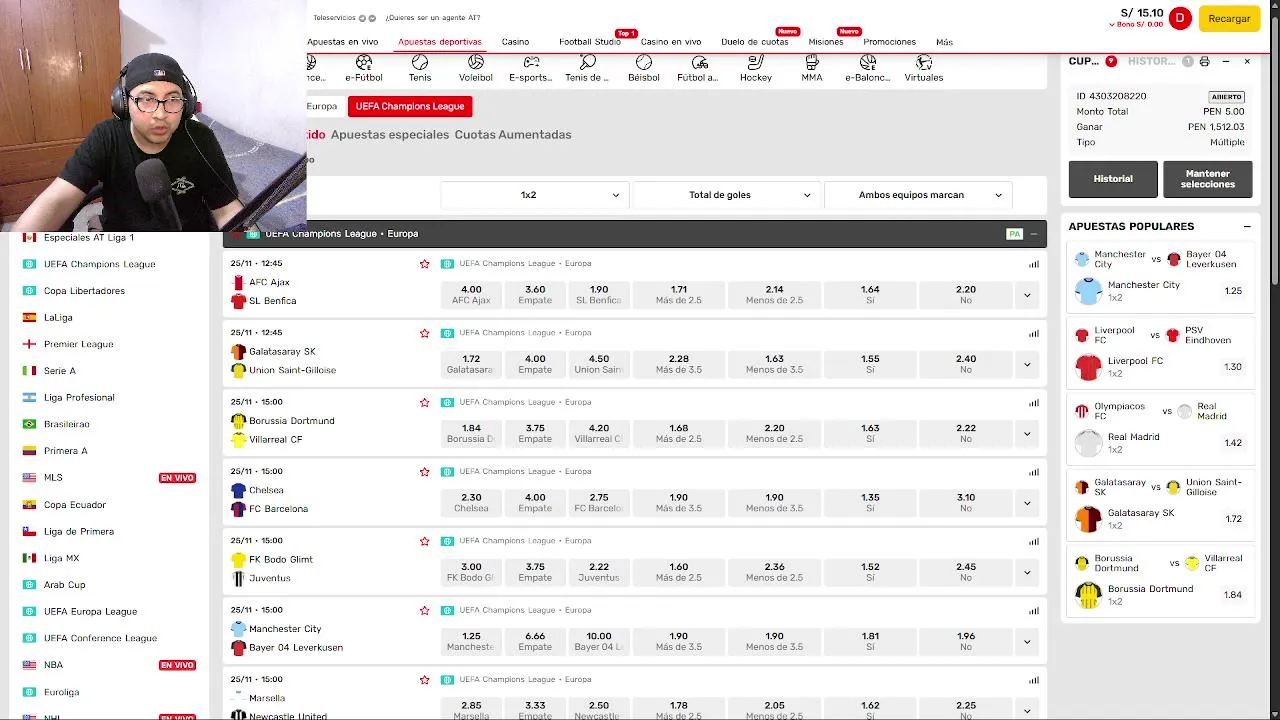Click the Liverpool FC jersey in popular bets

click(x=1088, y=367)
